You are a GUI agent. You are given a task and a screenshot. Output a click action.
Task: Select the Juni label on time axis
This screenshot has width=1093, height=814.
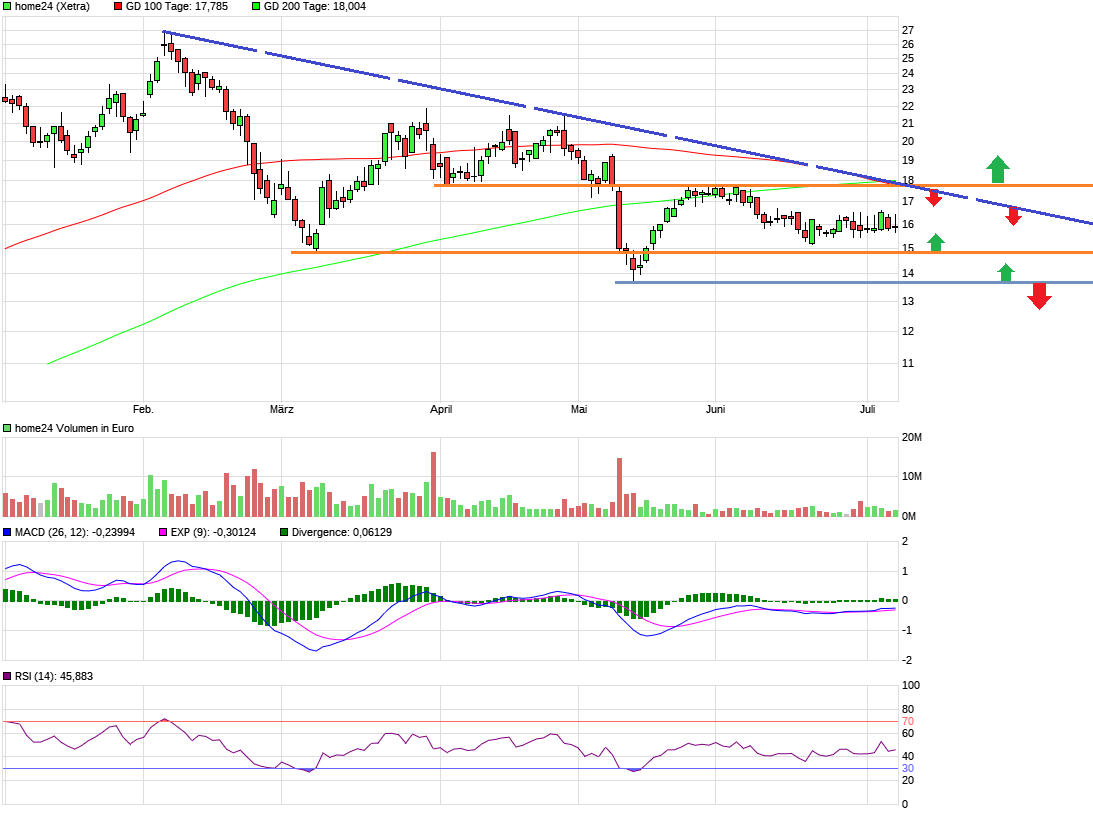tap(715, 409)
